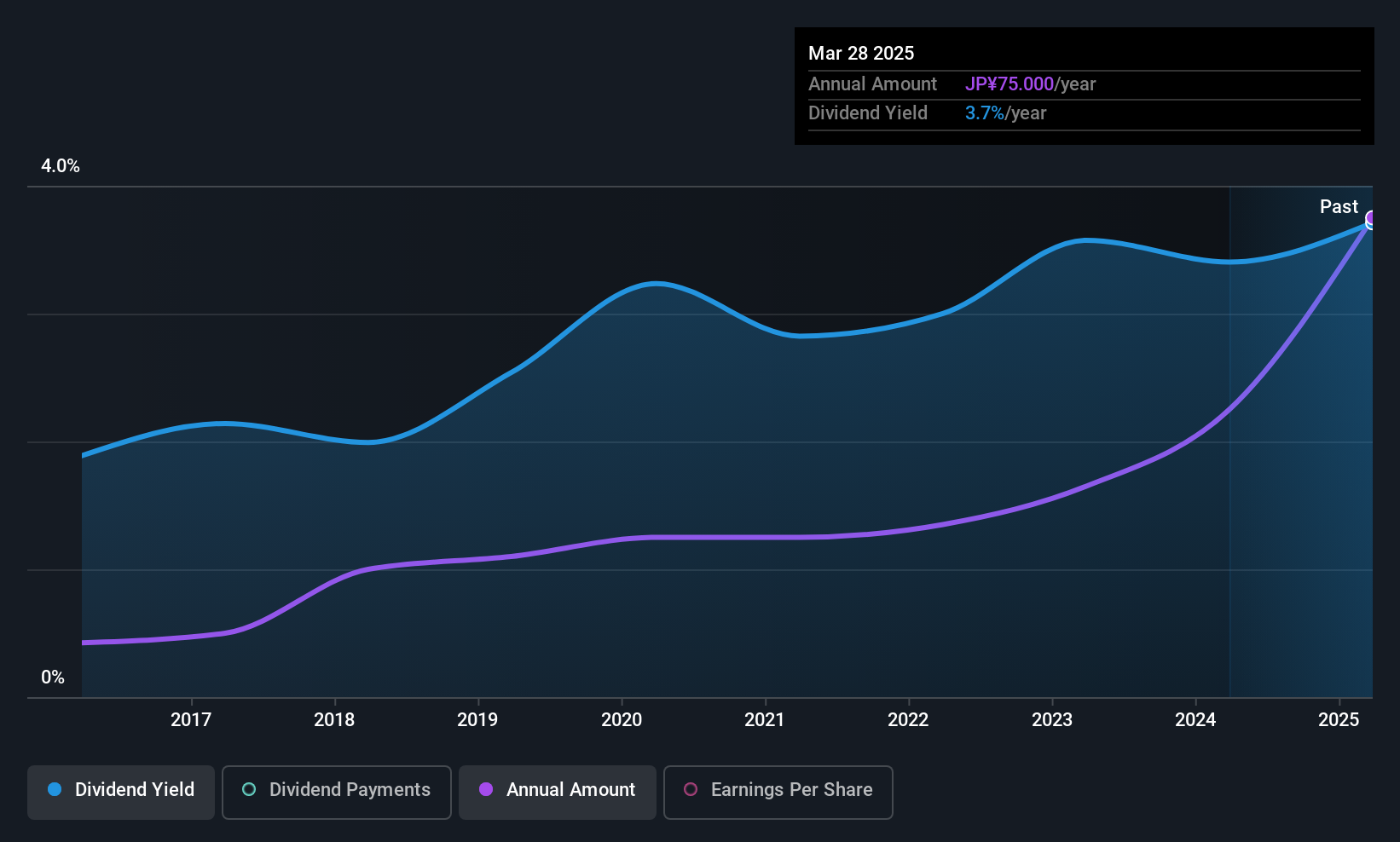
Task: Toggle the Dividend Yield legend label
Action: point(135,790)
